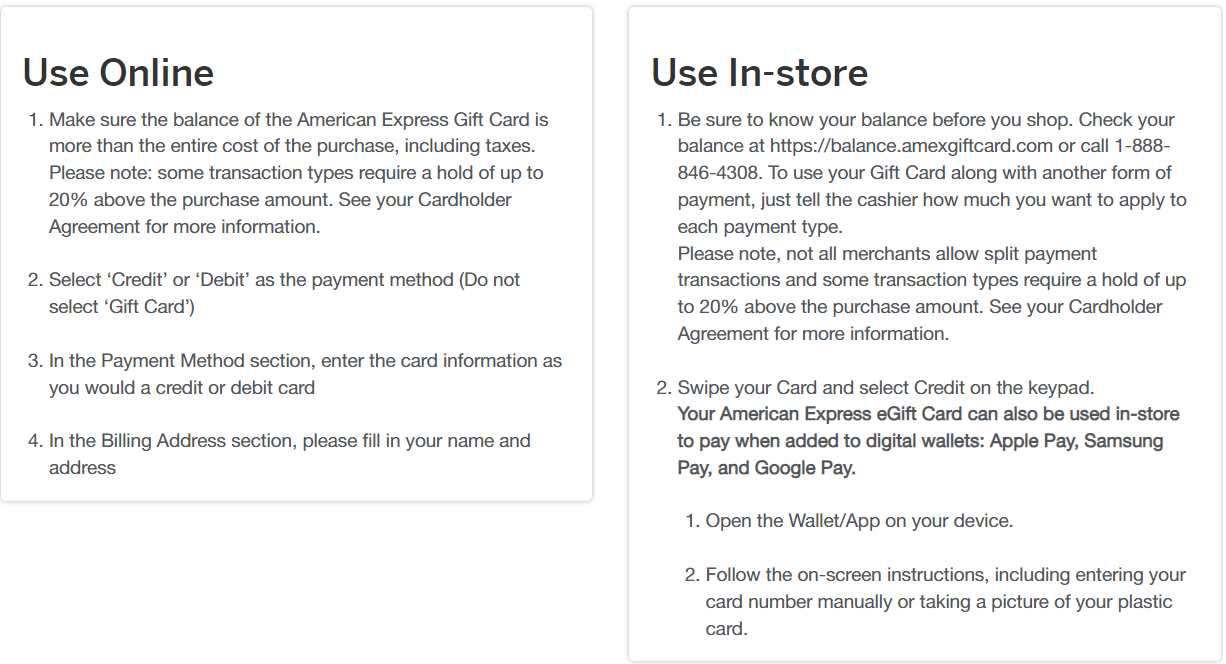Click 'Apple Pay, Samsung Pay, and Google Pay' text

[x=920, y=454]
